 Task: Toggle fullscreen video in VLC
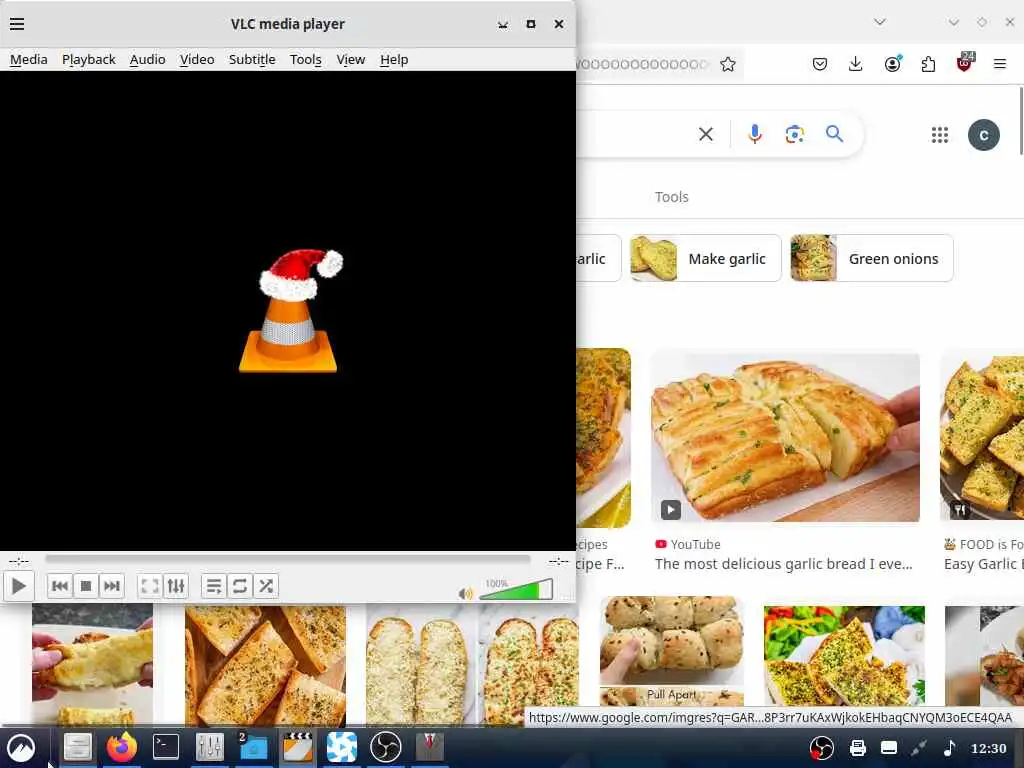tap(150, 586)
